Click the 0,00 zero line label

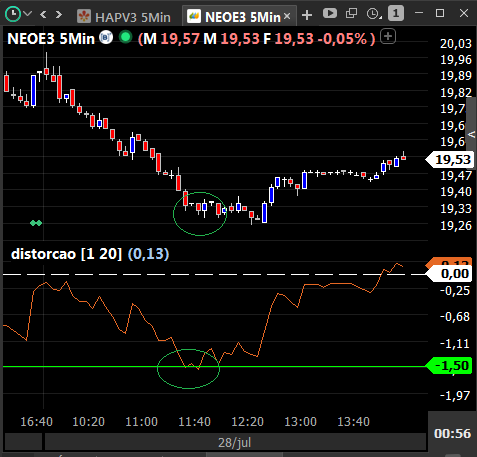(x=450, y=274)
